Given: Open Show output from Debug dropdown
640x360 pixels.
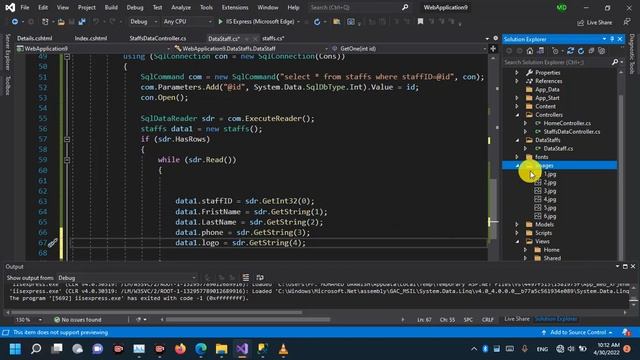Looking at the screenshot, I should tap(127, 278).
